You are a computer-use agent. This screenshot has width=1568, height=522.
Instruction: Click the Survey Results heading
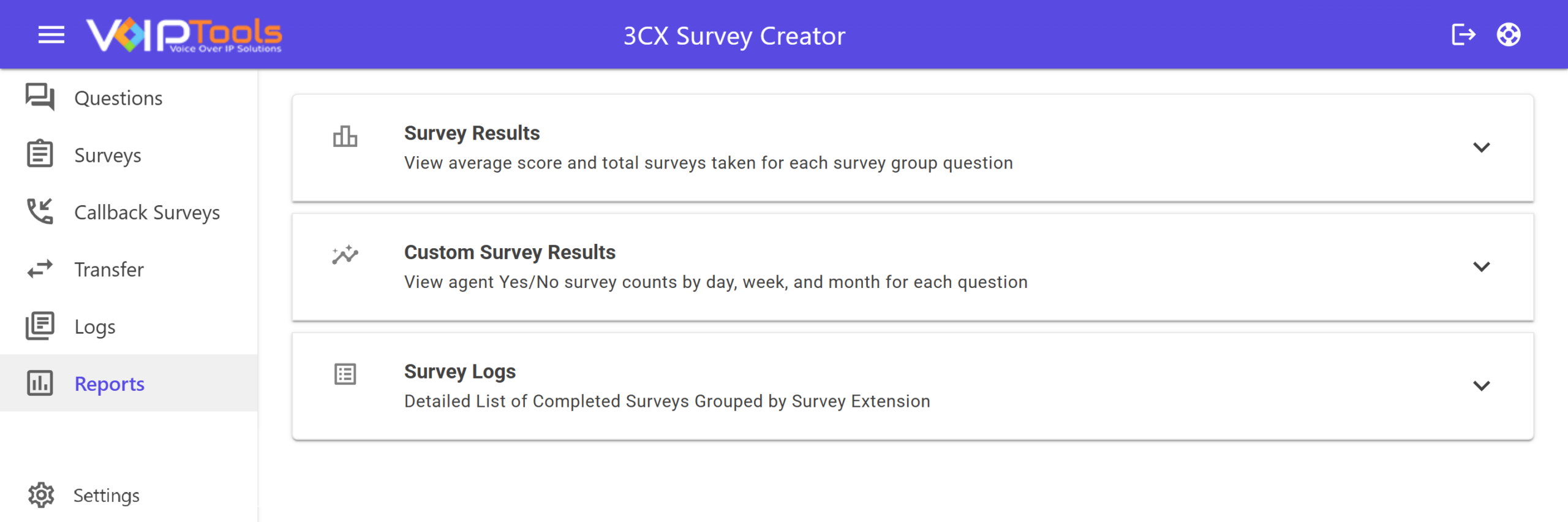tap(472, 133)
